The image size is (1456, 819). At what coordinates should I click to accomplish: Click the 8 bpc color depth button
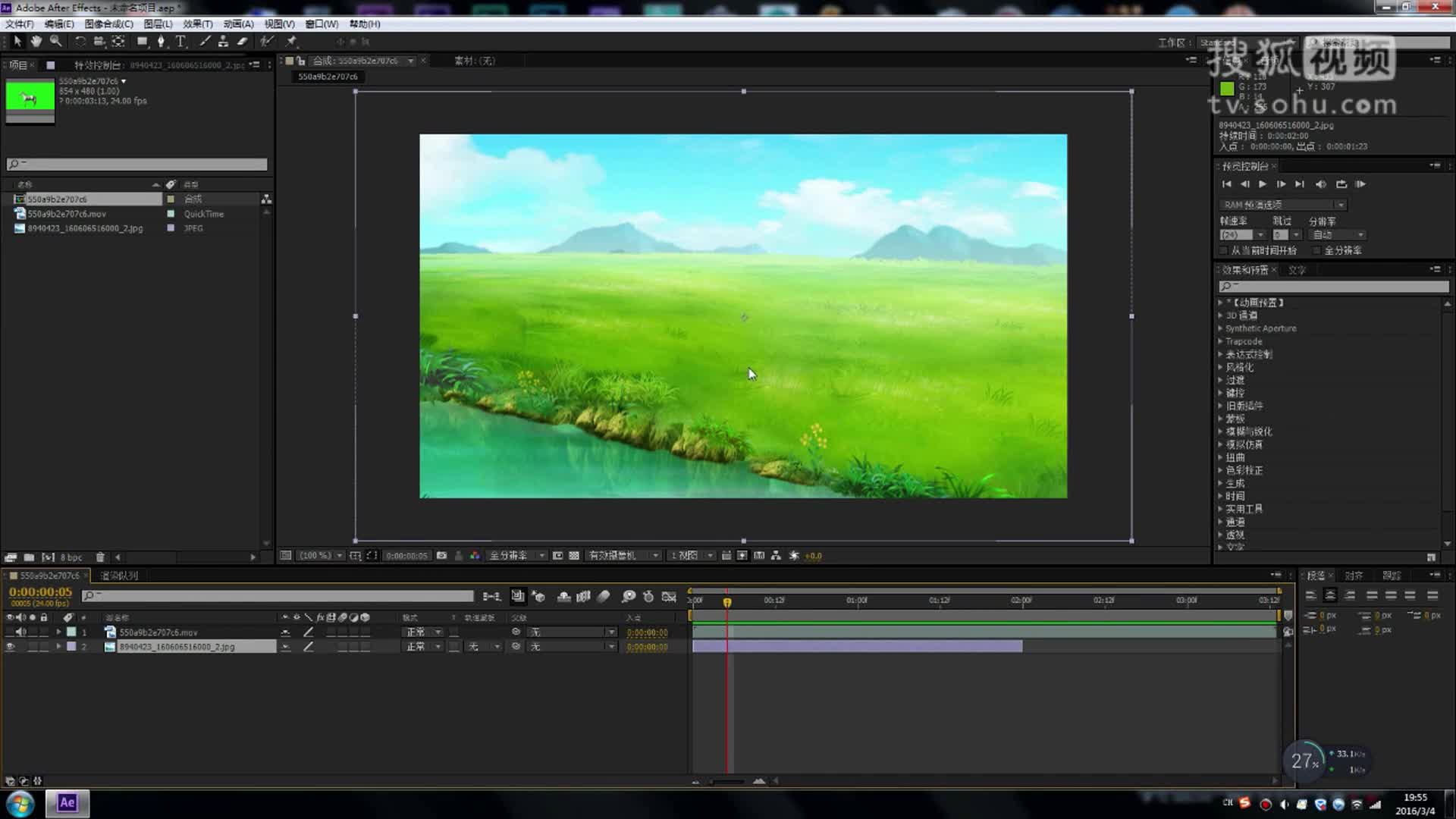(71, 557)
